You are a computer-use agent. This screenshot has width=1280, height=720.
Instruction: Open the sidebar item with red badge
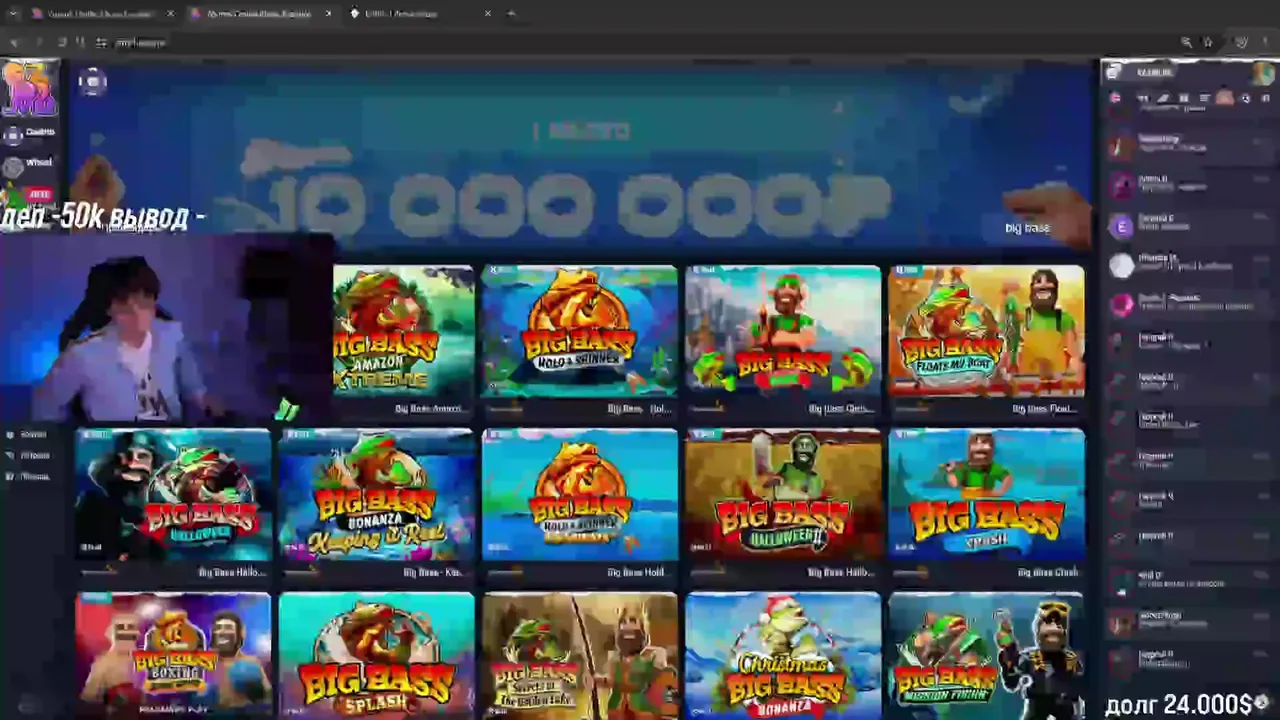[29, 196]
